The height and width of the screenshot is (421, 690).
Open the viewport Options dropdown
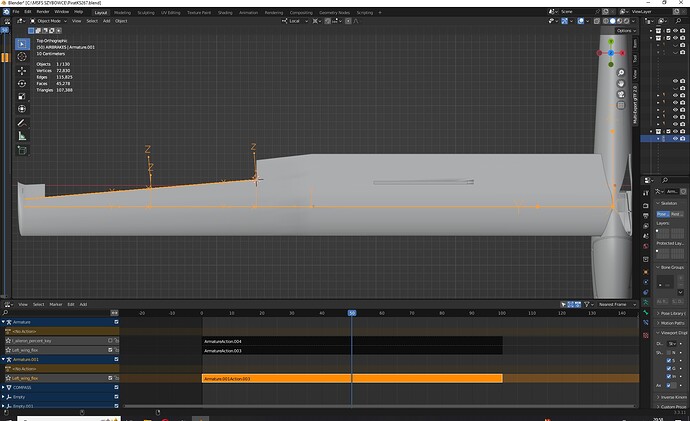[x=626, y=31]
